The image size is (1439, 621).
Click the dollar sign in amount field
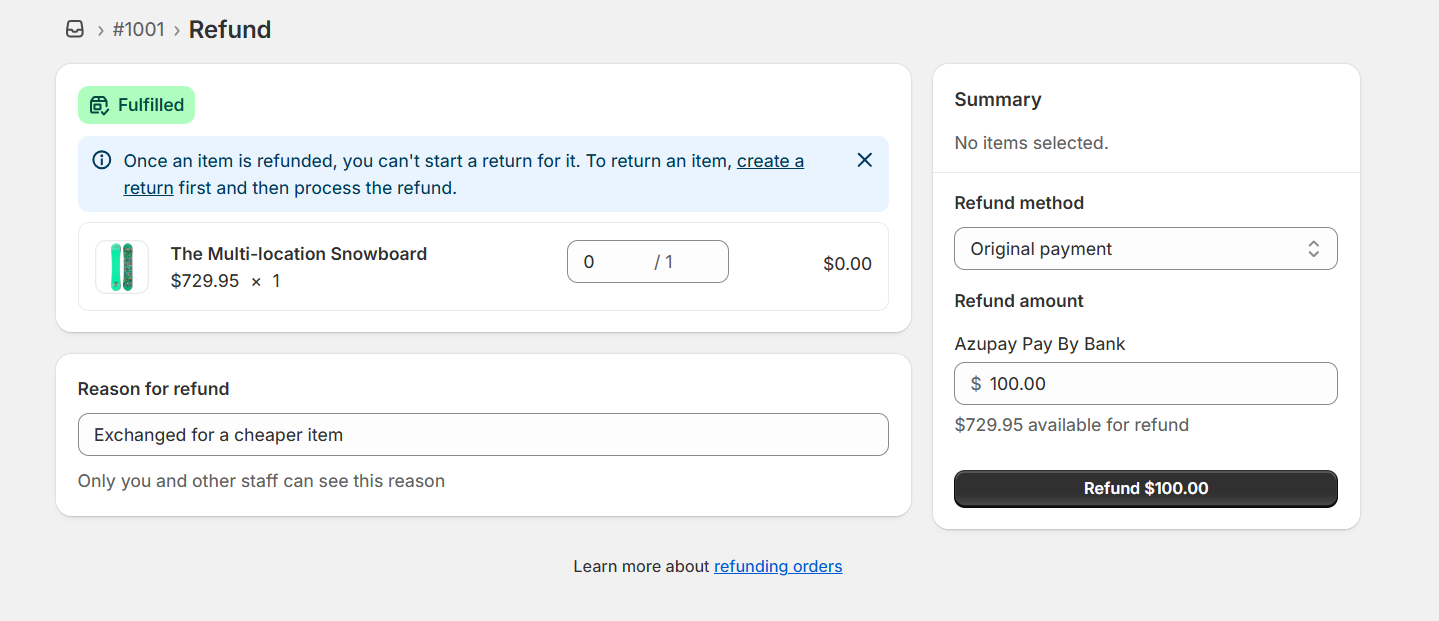click(976, 384)
